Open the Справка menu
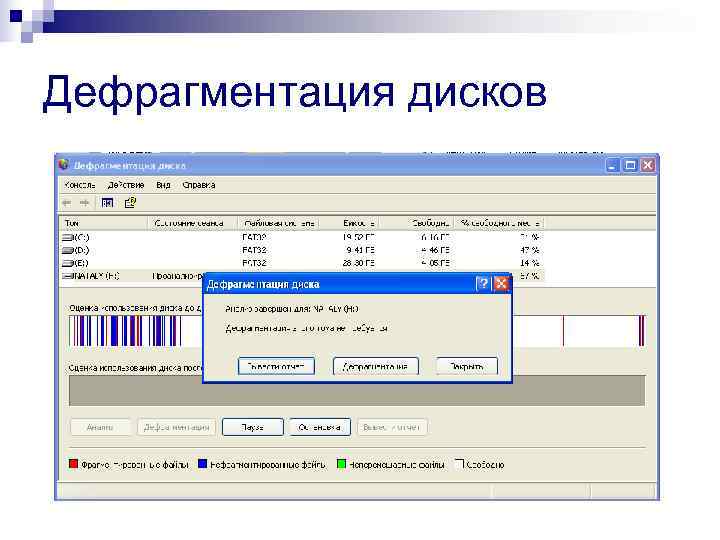 point(199,185)
